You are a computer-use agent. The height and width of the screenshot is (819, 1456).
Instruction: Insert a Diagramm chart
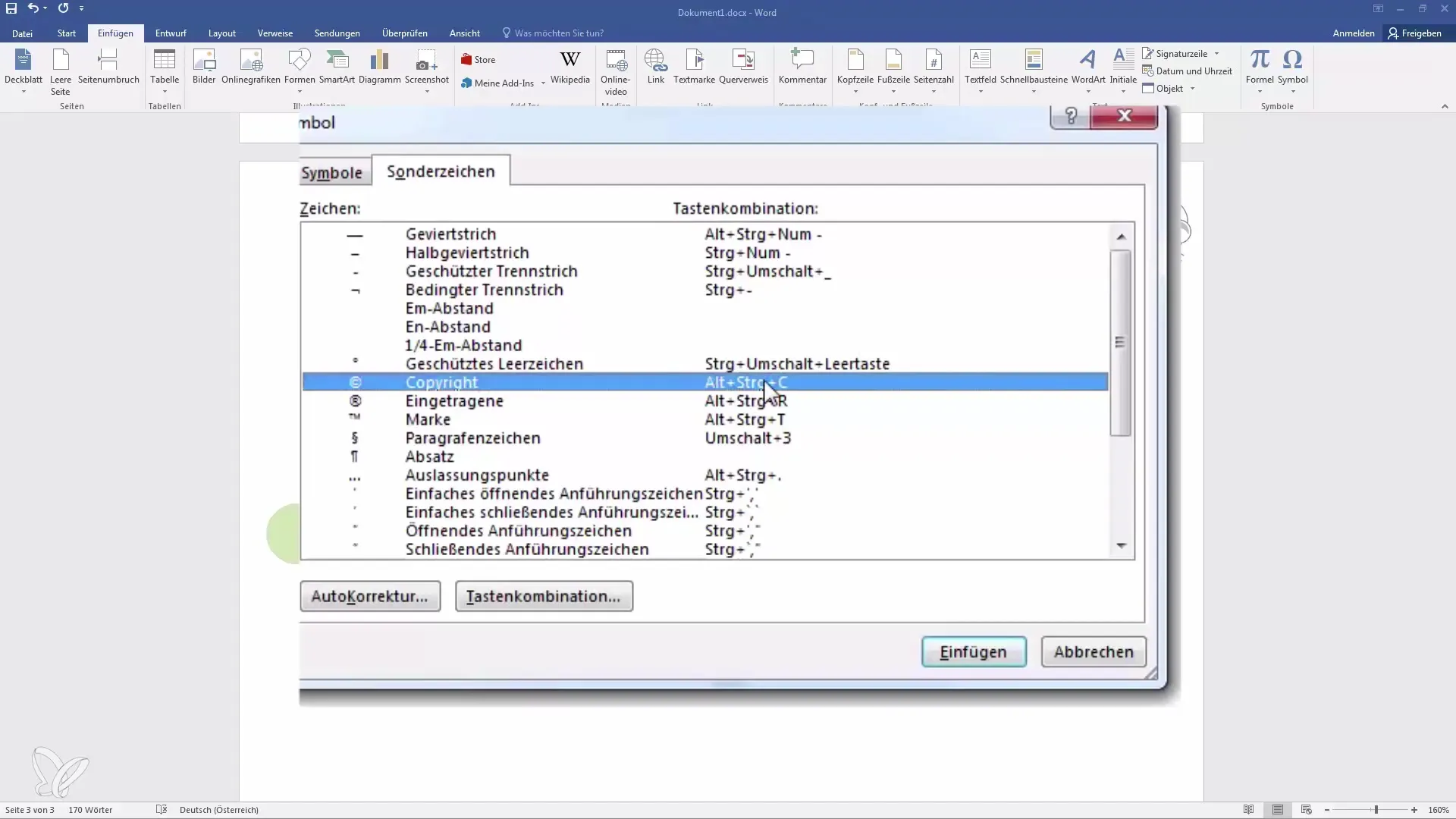pyautogui.click(x=379, y=67)
